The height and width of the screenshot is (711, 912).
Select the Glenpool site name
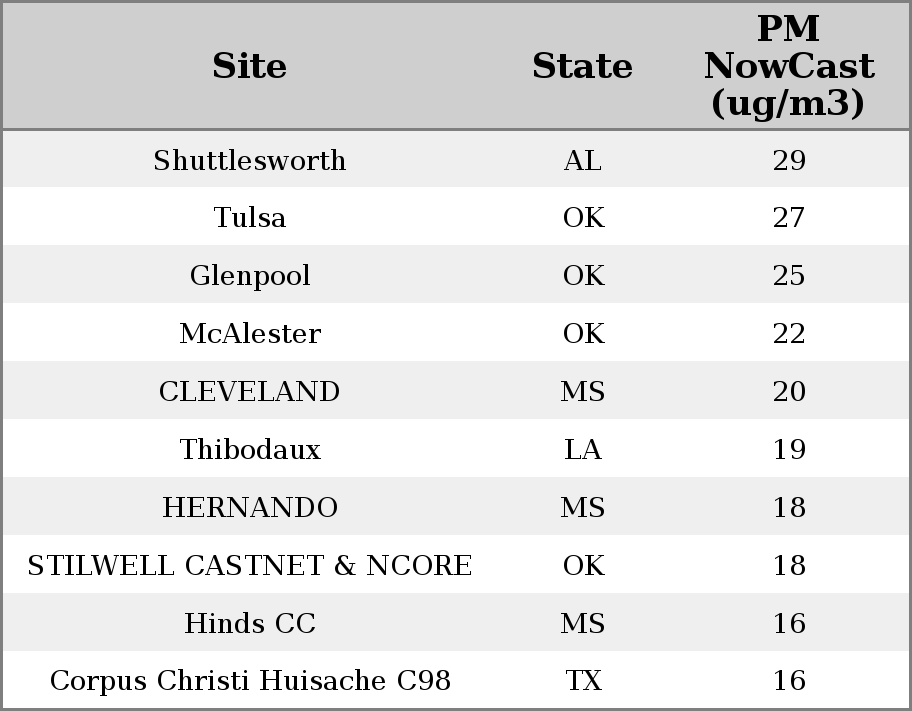250,276
